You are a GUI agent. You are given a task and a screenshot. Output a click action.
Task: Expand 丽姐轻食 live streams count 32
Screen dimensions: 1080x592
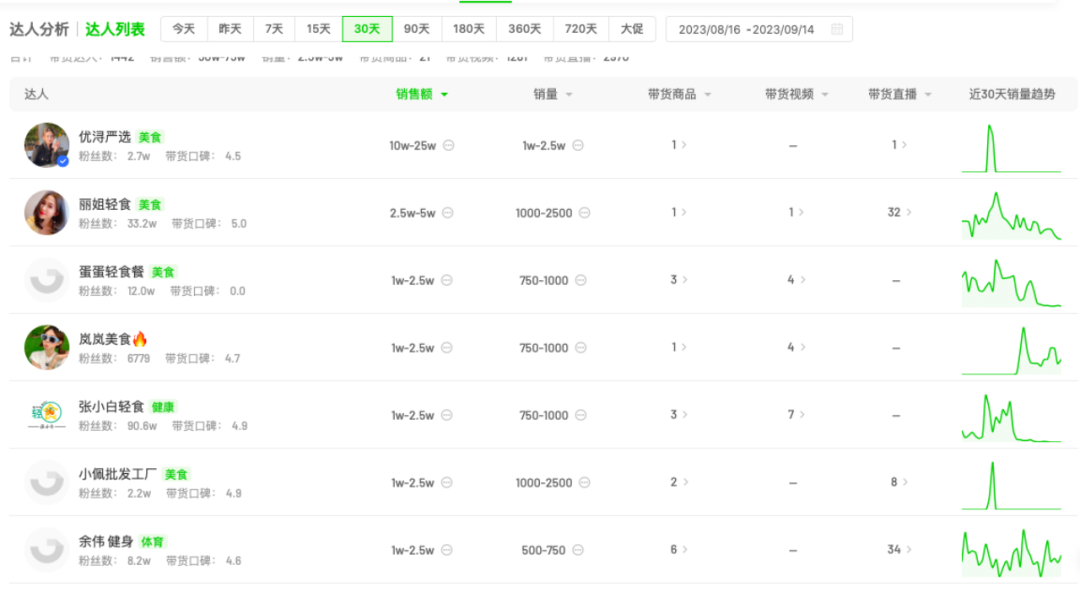(x=899, y=212)
